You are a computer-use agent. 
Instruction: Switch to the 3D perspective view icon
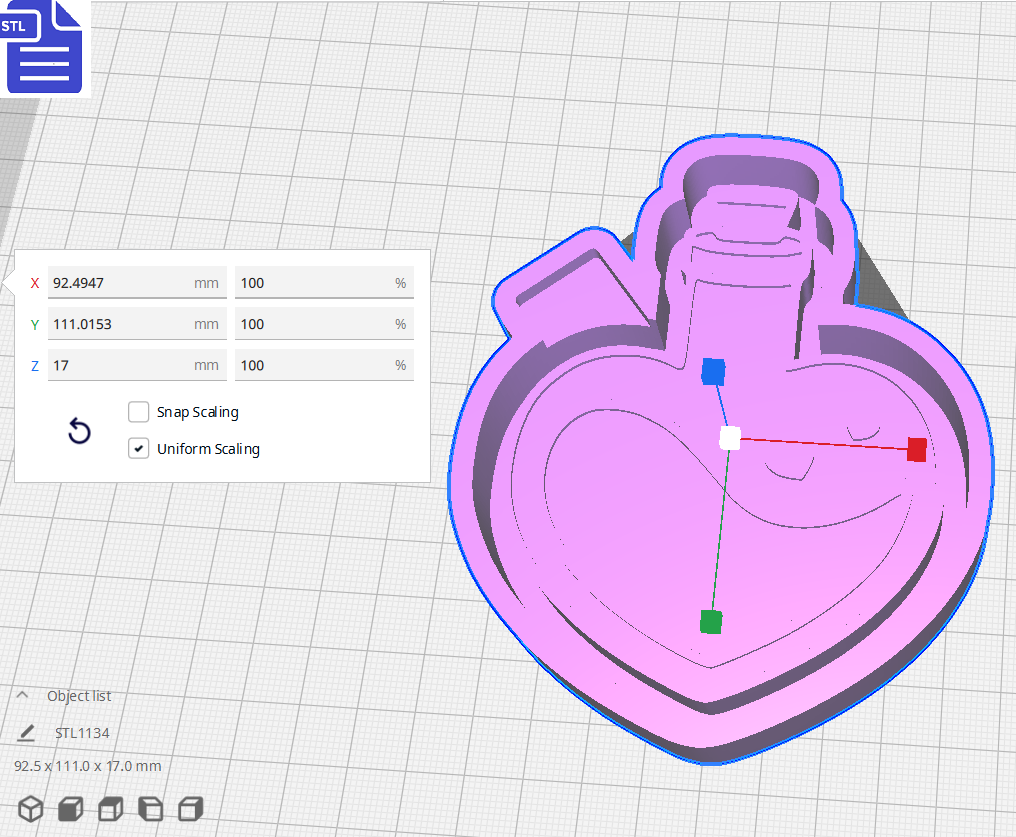30,808
